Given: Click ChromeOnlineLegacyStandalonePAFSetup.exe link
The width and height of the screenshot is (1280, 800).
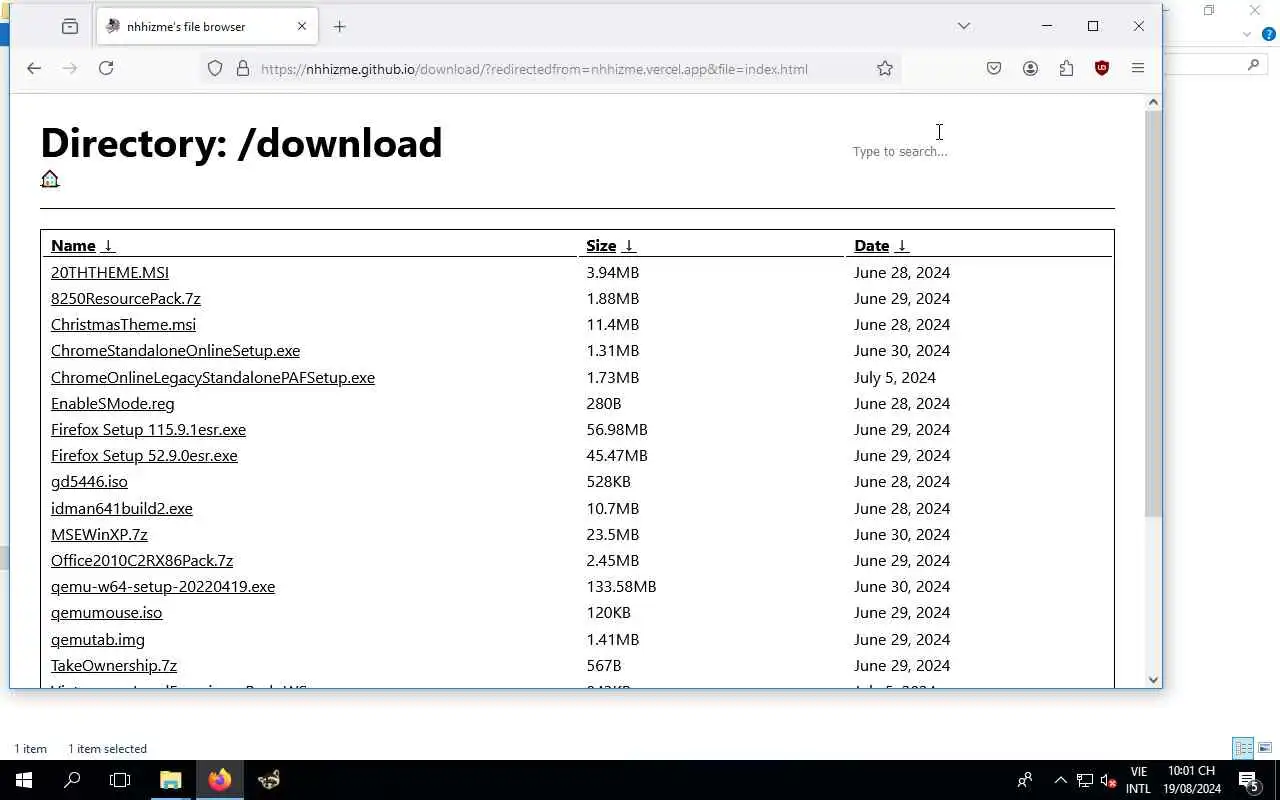Looking at the screenshot, I should [213, 377].
